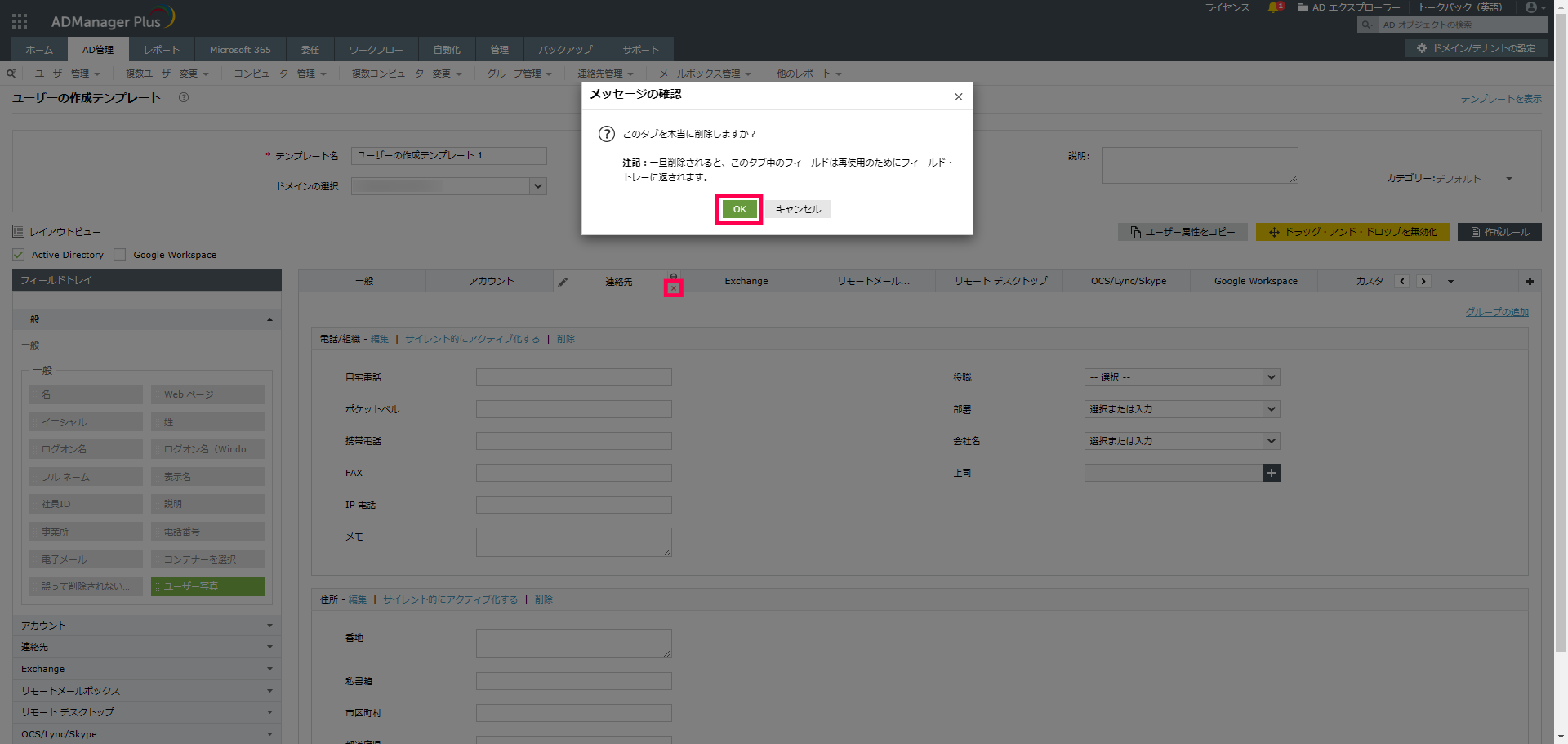Switch to the レポート main tab
Image resolution: width=1568 pixels, height=744 pixels.
162,50
